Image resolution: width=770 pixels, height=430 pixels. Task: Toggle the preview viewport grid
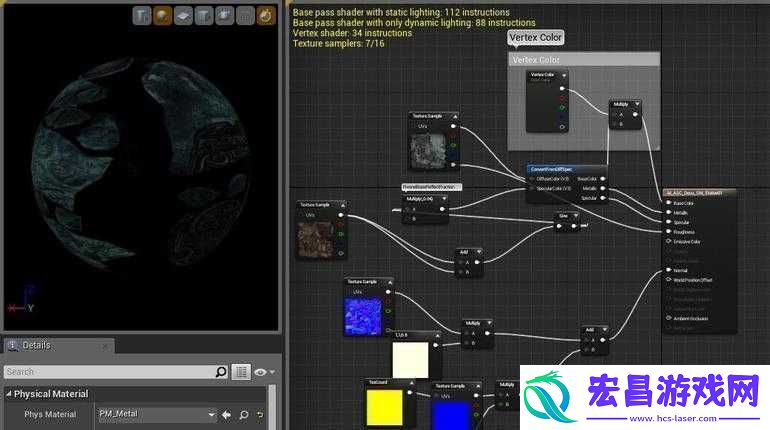click(x=245, y=16)
